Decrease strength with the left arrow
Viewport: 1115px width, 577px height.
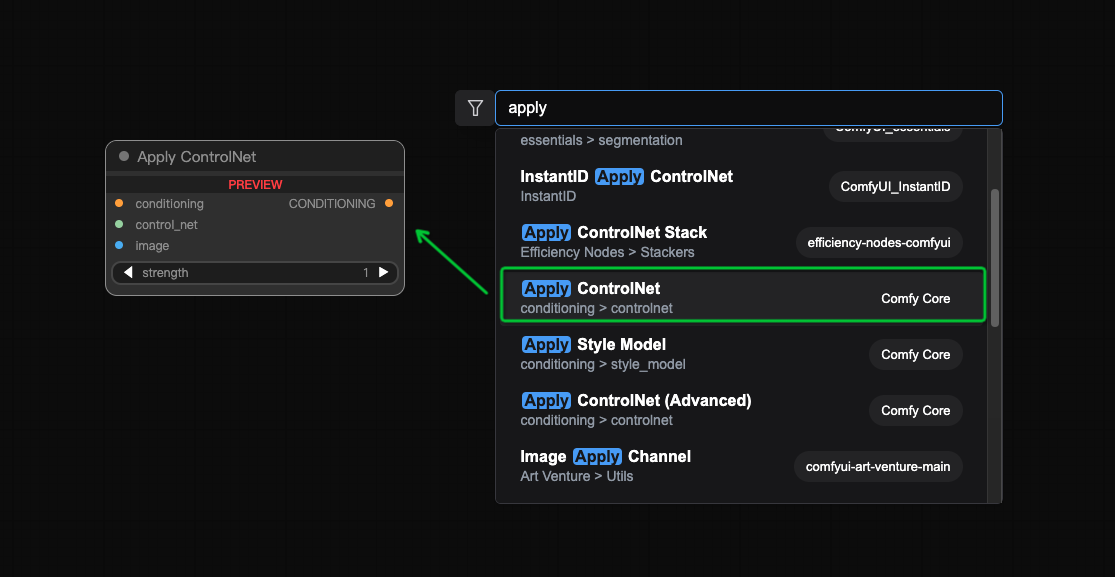pyautogui.click(x=128, y=273)
